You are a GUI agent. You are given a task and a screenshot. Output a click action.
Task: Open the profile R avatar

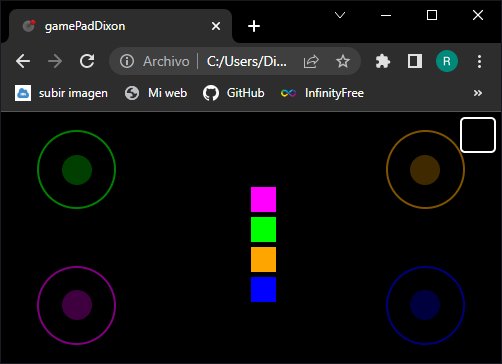447,61
